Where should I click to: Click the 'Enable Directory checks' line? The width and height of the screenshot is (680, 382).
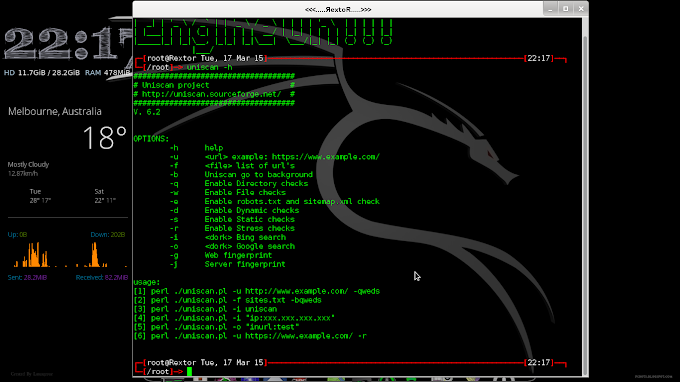[x=239, y=183]
